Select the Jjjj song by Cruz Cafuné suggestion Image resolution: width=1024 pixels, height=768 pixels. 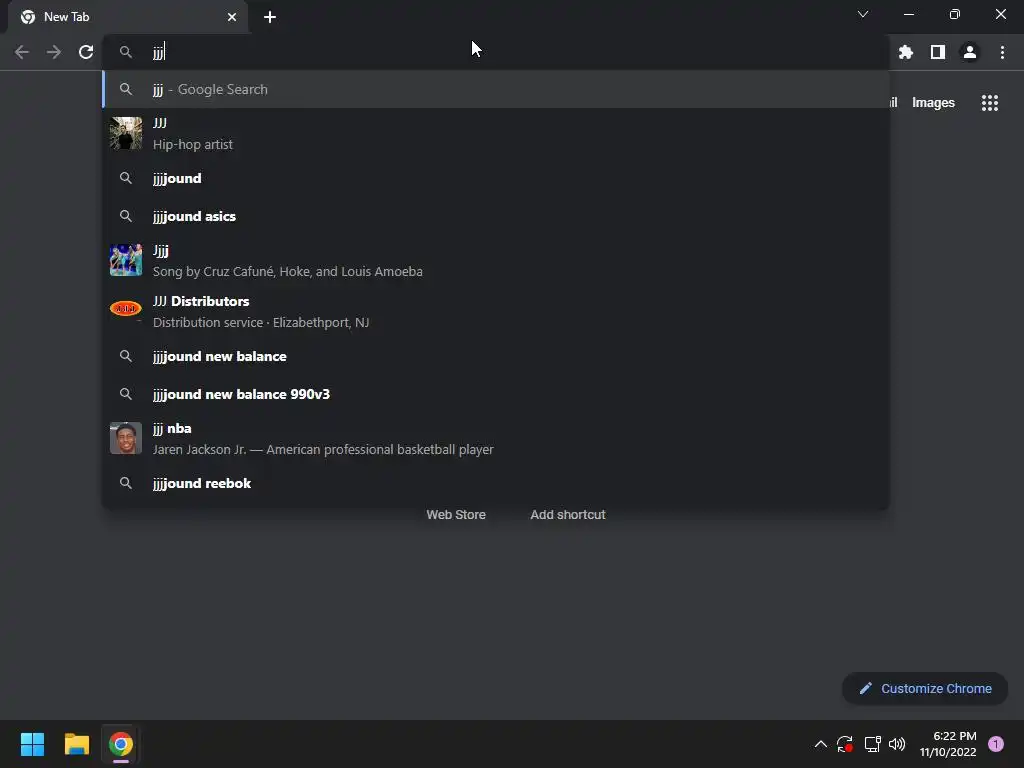point(496,261)
